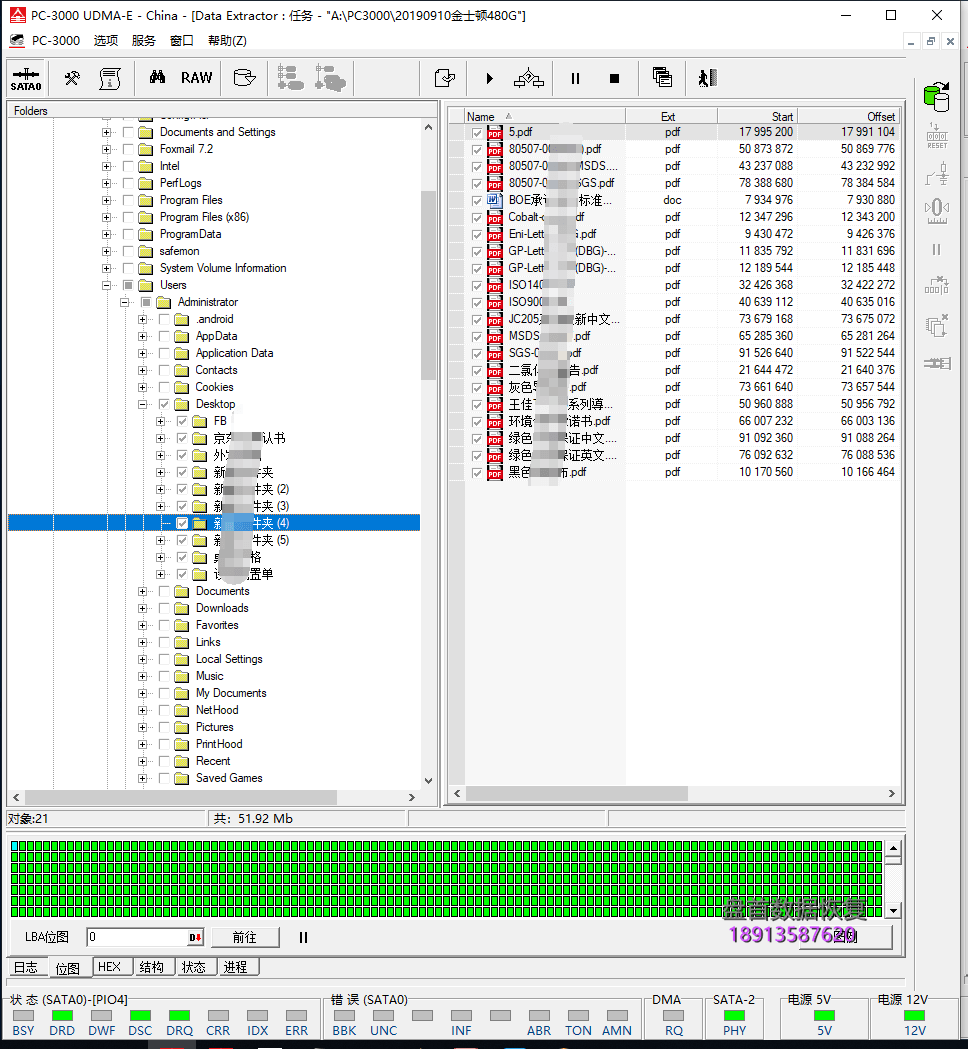Click the binoculars search icon
Viewport: 968px width, 1049px height.
click(x=157, y=77)
